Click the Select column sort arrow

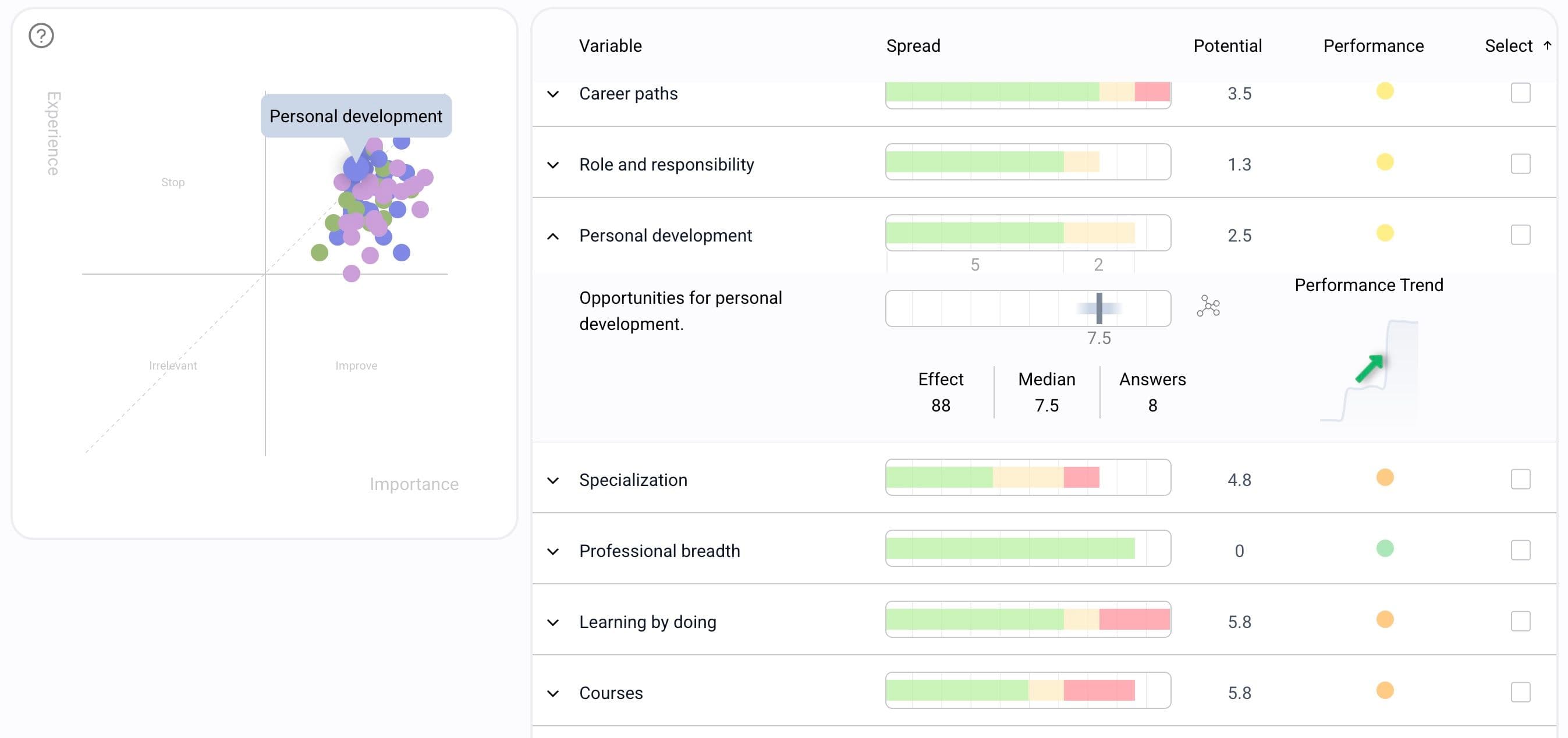click(1547, 45)
